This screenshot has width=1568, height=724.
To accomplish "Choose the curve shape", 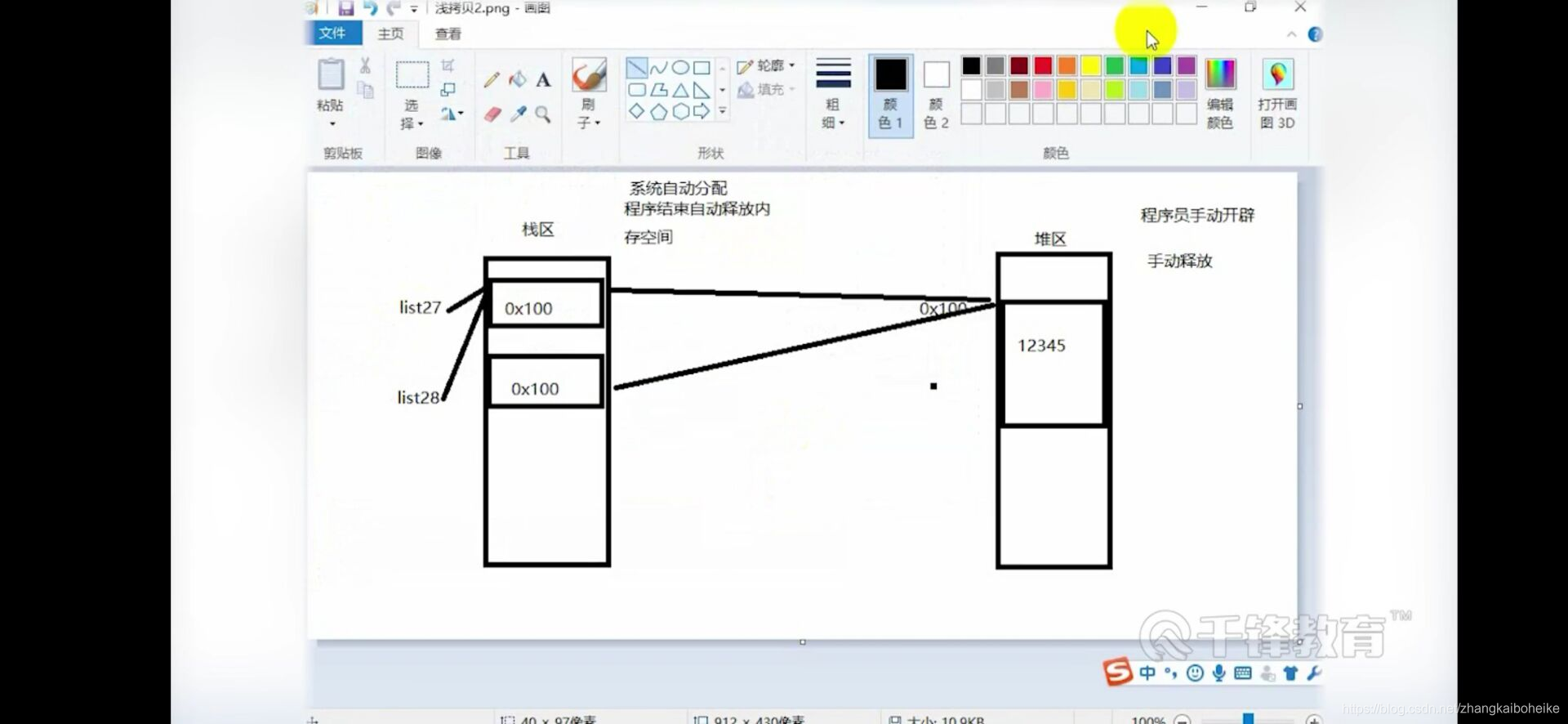I will tap(658, 68).
